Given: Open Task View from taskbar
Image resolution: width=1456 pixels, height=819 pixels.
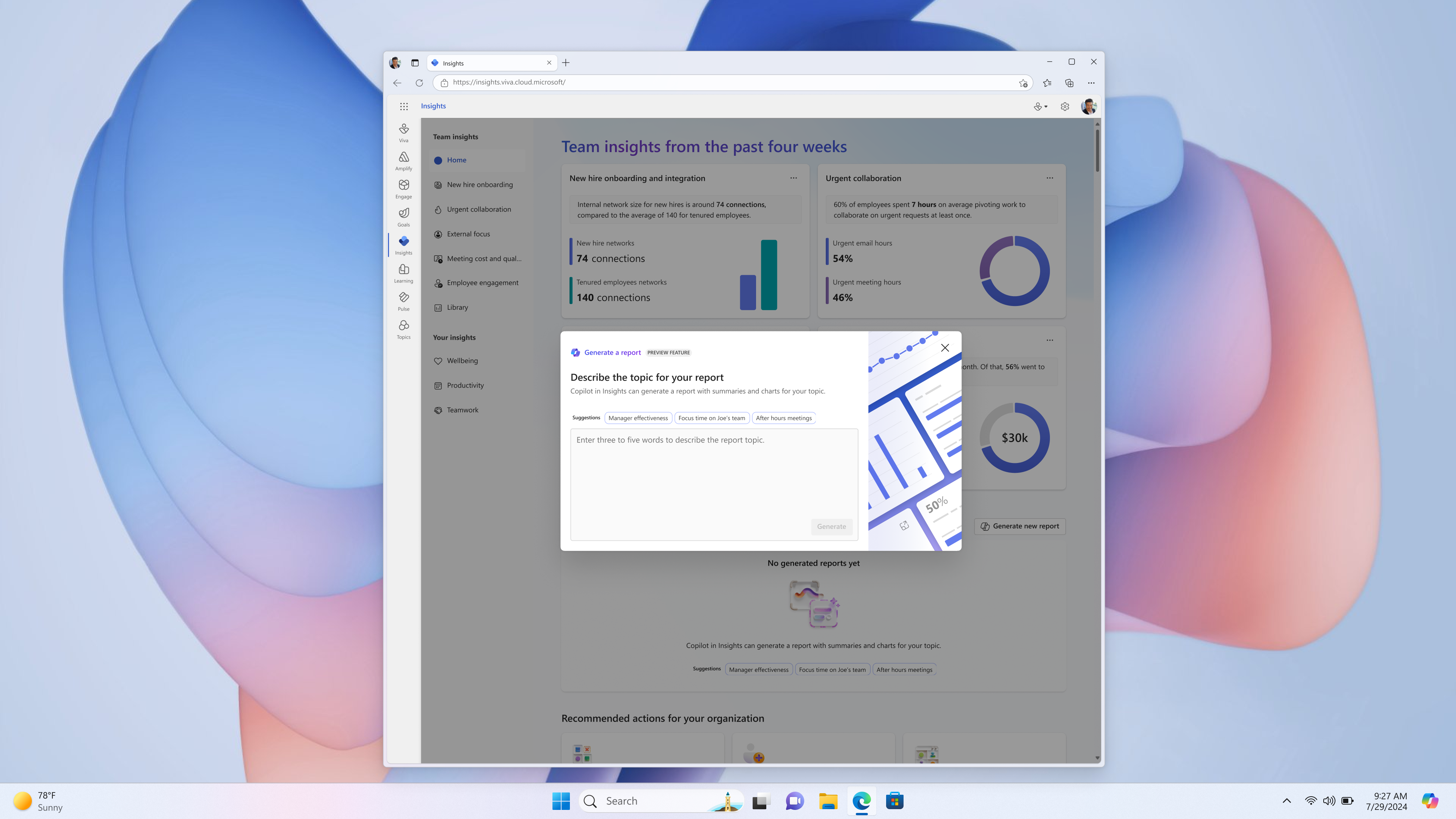Looking at the screenshot, I should [761, 801].
